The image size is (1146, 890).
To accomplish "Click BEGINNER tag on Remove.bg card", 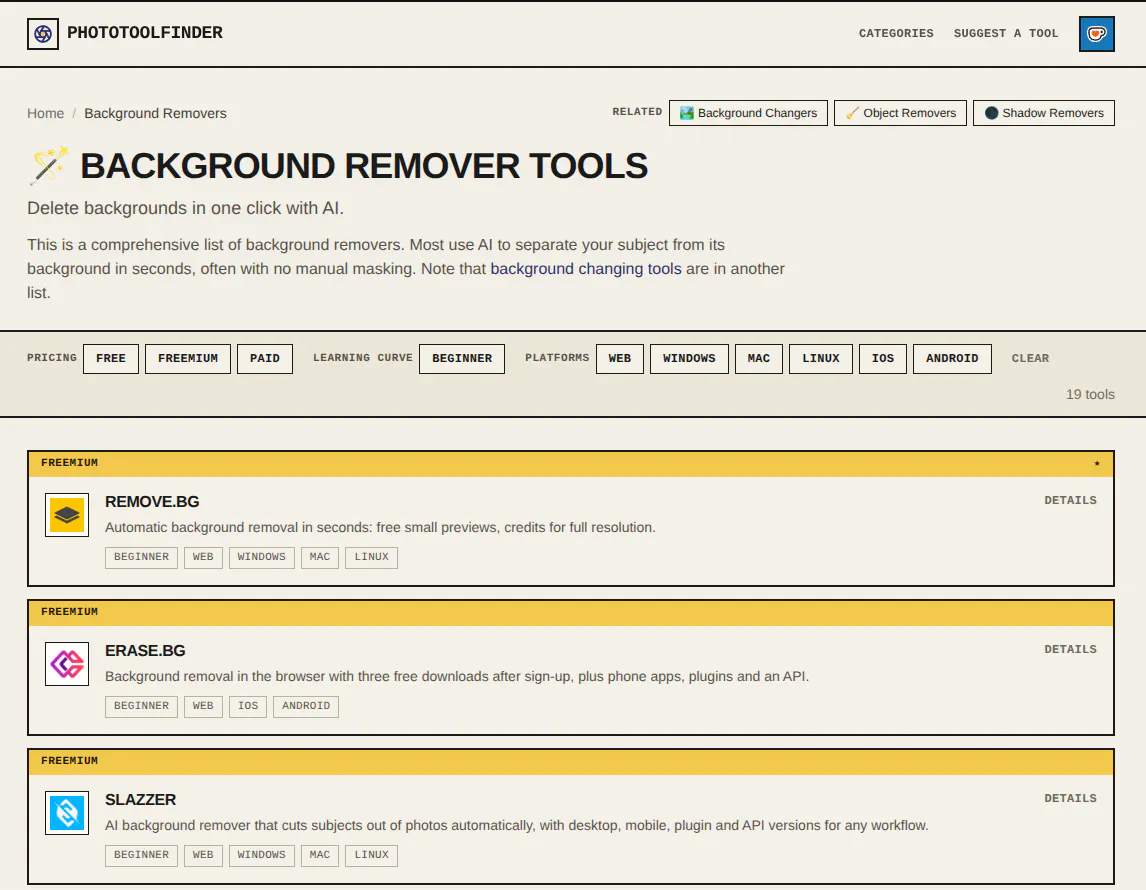I will pos(141,558).
